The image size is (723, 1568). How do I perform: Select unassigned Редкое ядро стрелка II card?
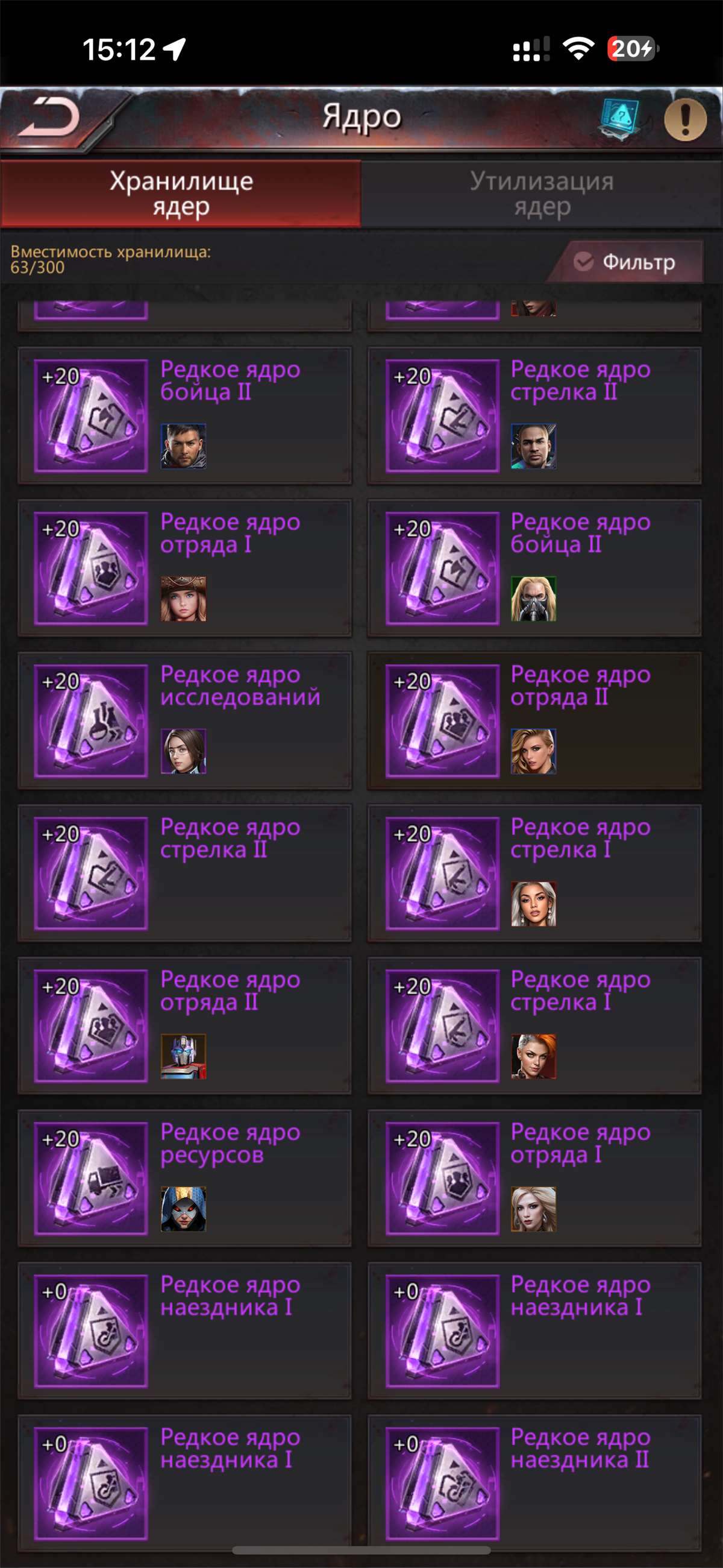click(185, 874)
